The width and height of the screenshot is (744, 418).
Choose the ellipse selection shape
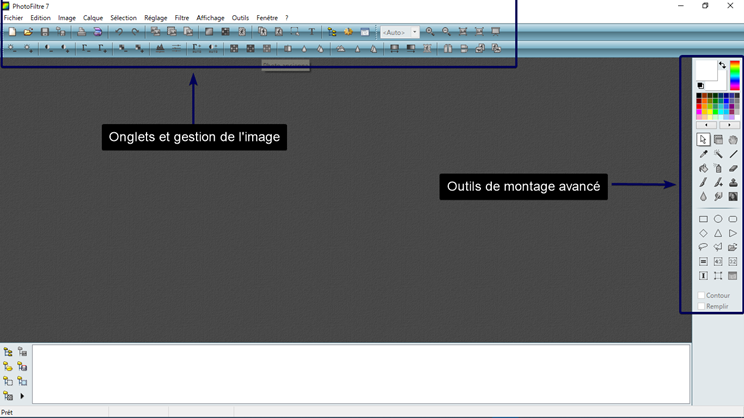[x=718, y=219]
